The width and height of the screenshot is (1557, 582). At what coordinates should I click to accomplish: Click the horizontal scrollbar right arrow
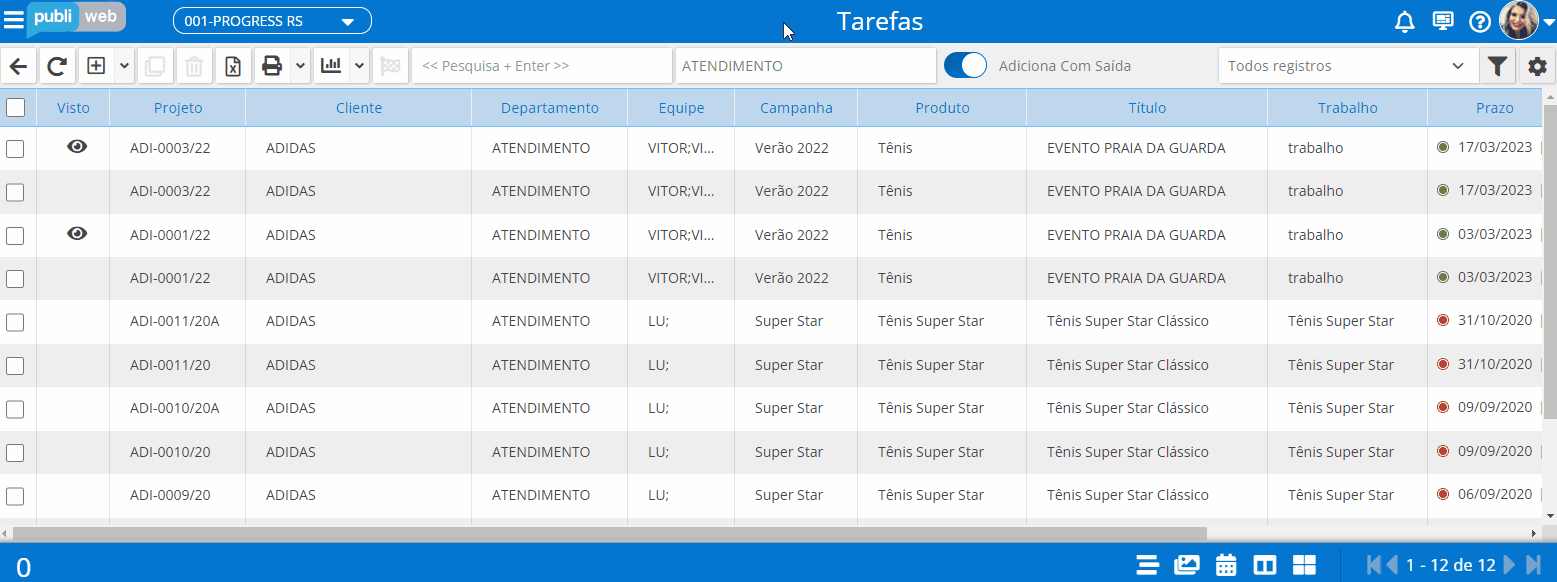point(1535,534)
